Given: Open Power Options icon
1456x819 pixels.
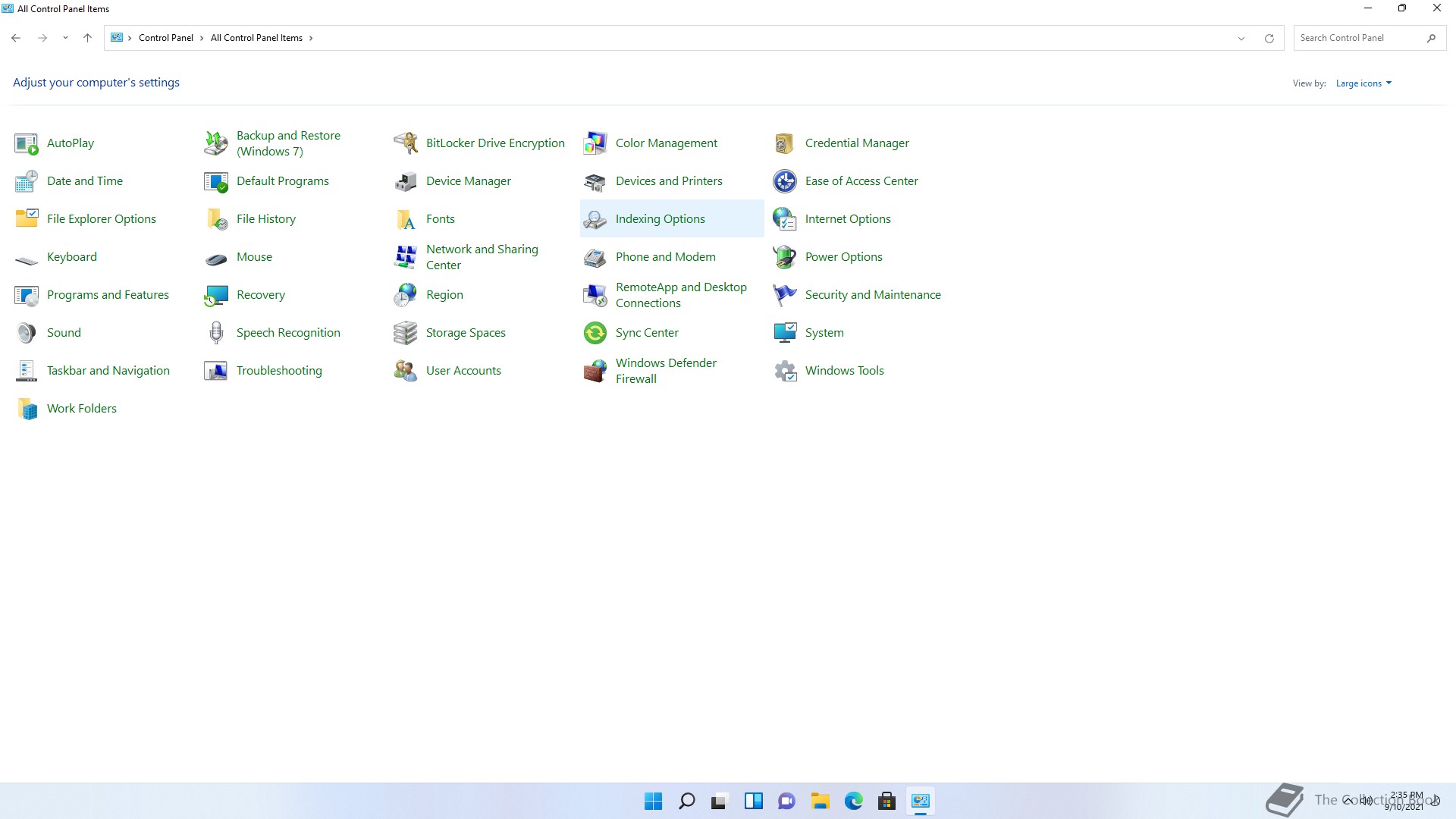Looking at the screenshot, I should point(785,257).
